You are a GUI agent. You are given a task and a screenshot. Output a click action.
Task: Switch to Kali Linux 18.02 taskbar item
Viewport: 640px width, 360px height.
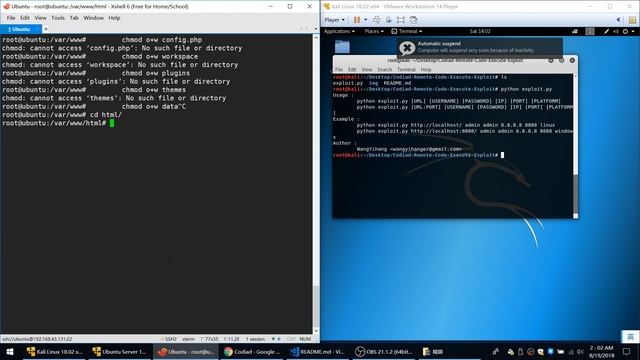[54, 351]
